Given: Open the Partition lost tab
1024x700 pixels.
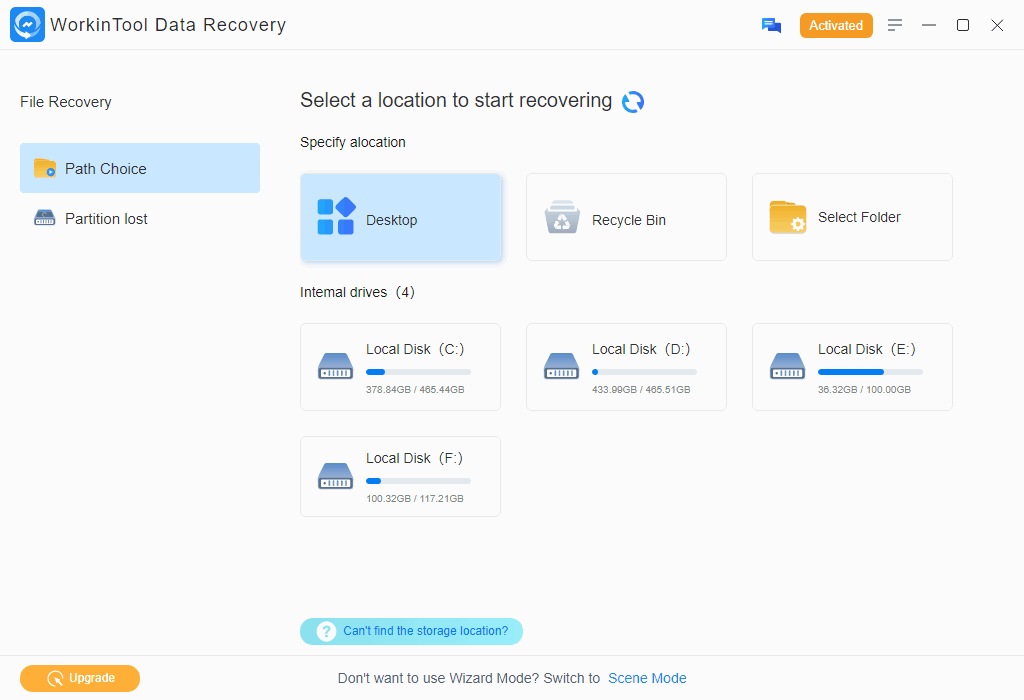Looking at the screenshot, I should click(106, 219).
